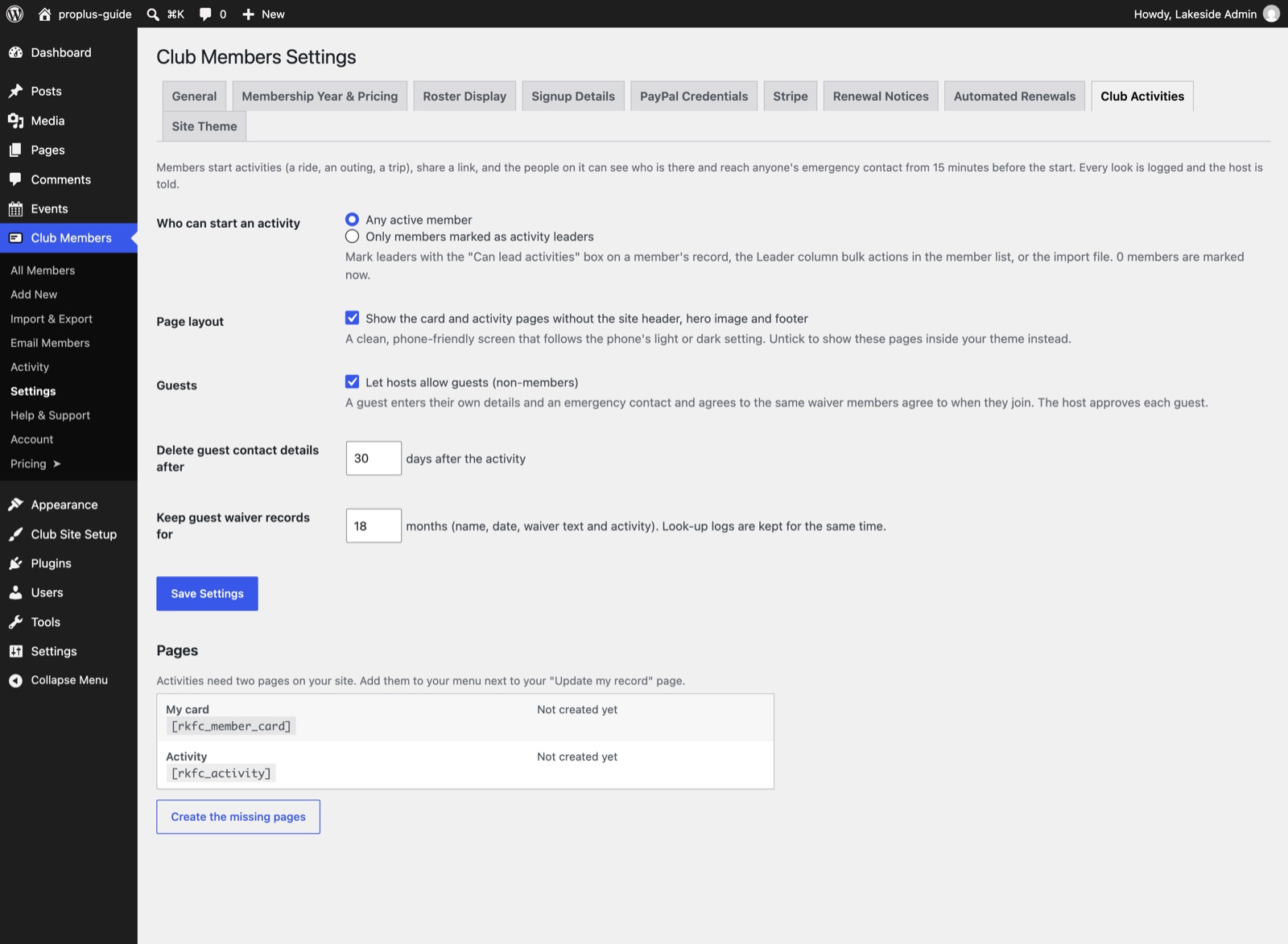Select the Any active member radio
Screen dimensions: 1288x944
(x=352, y=219)
